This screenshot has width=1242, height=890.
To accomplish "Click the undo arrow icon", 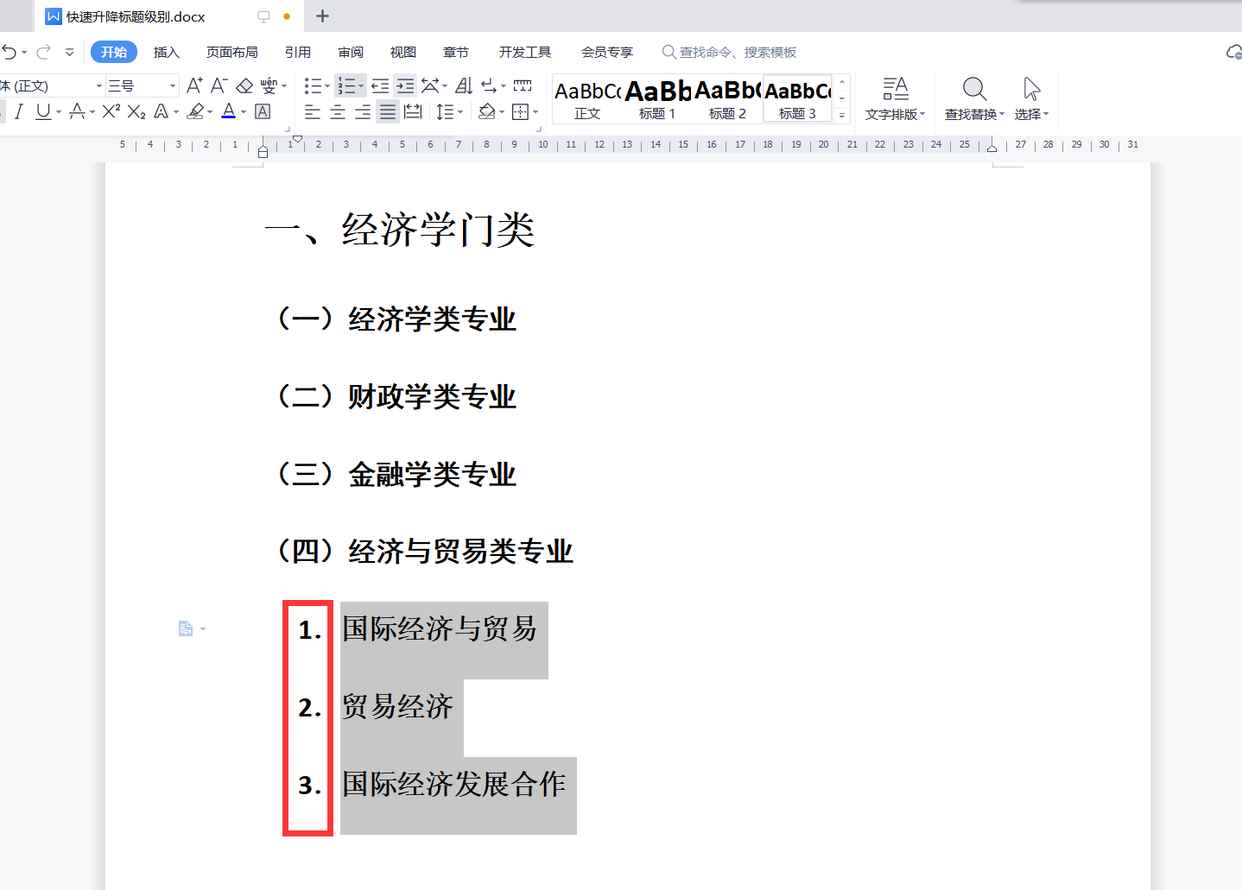I will coord(8,52).
